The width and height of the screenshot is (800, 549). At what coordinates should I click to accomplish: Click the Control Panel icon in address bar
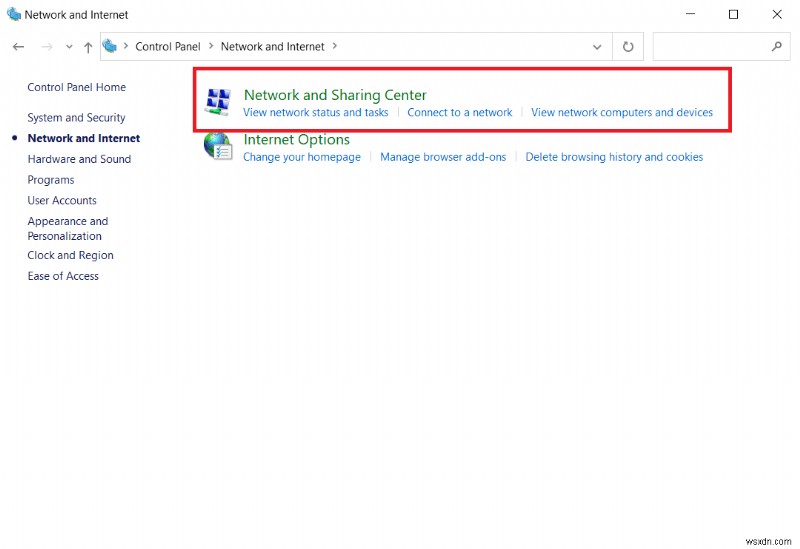pyautogui.click(x=110, y=46)
